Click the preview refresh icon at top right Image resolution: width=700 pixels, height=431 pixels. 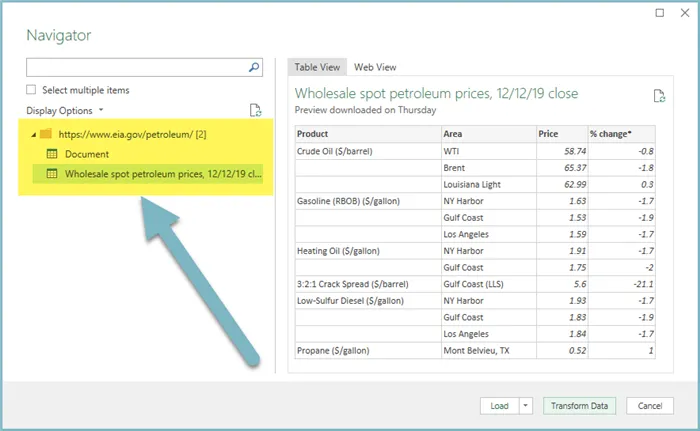(x=659, y=96)
